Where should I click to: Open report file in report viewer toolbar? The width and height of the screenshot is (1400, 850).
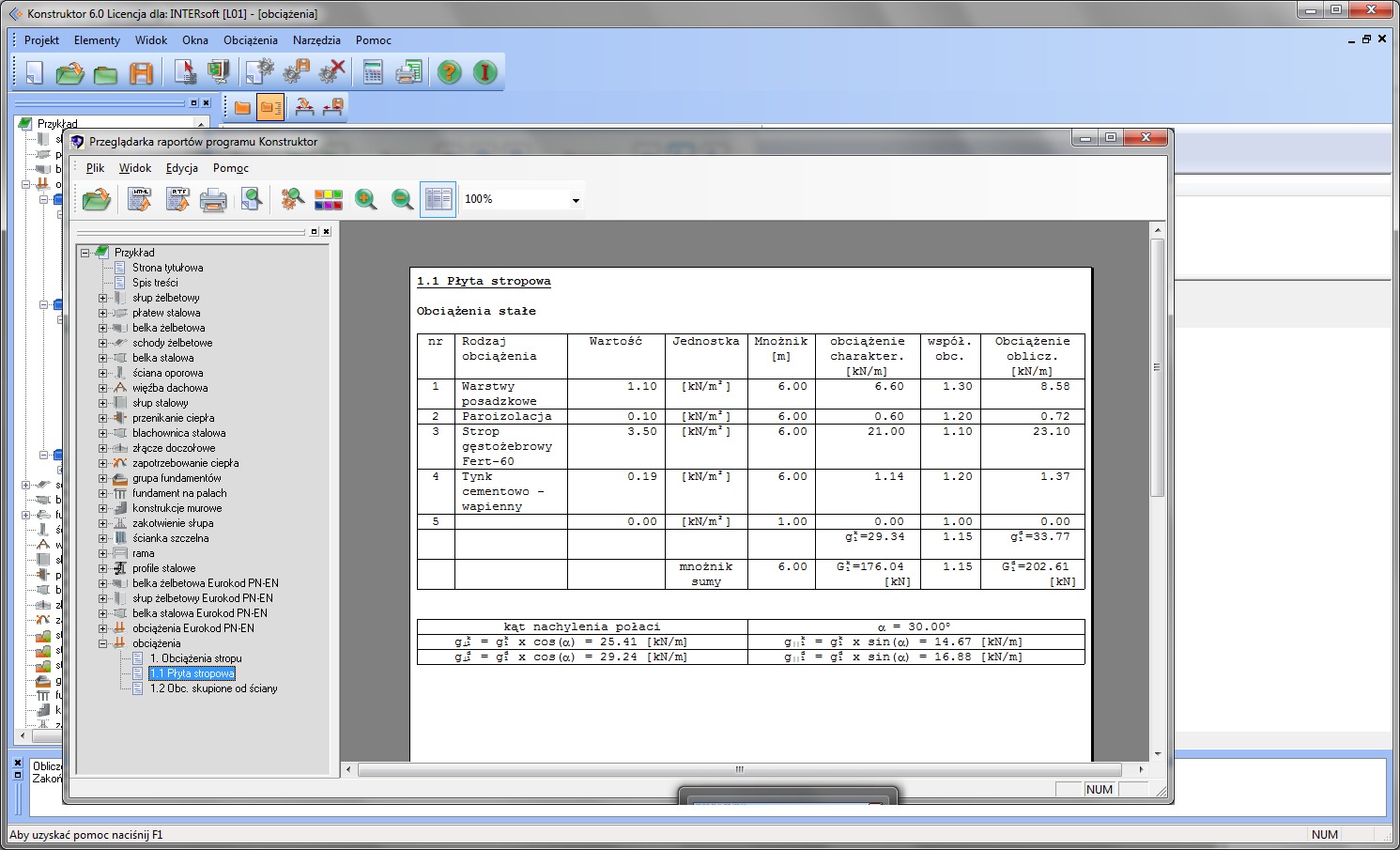(x=96, y=199)
